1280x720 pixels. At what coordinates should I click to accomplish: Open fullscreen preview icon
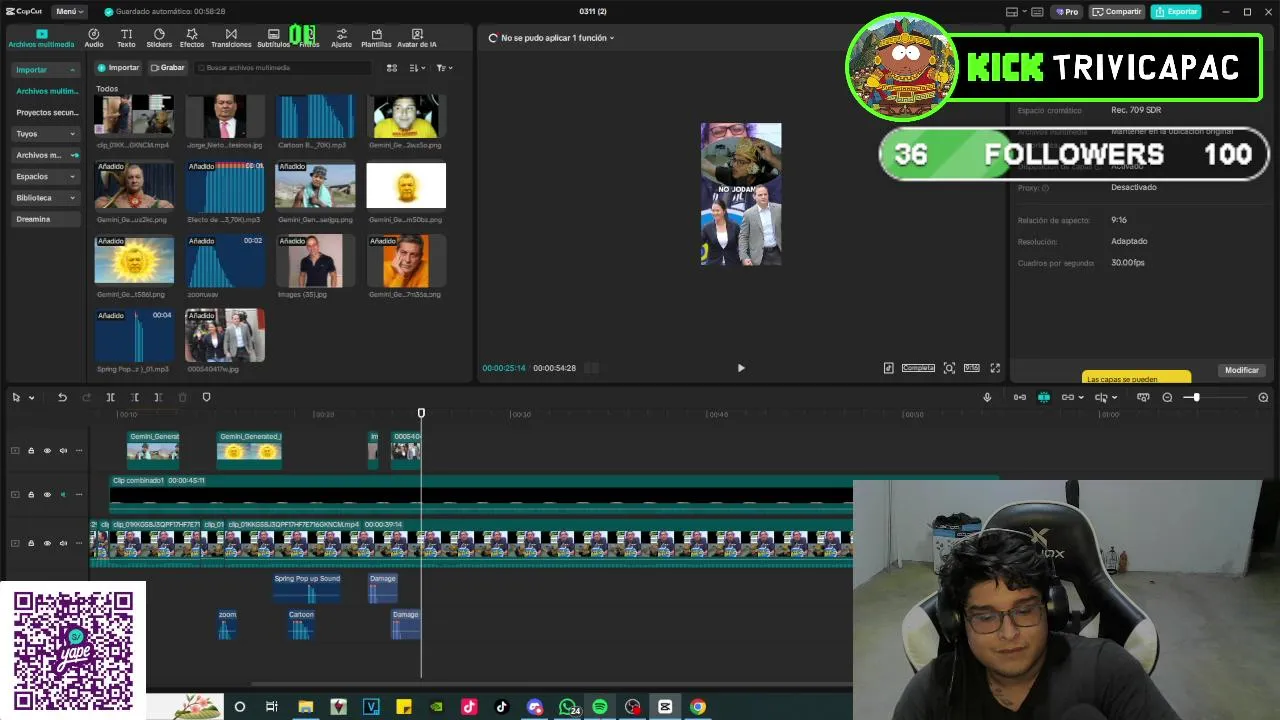click(995, 368)
